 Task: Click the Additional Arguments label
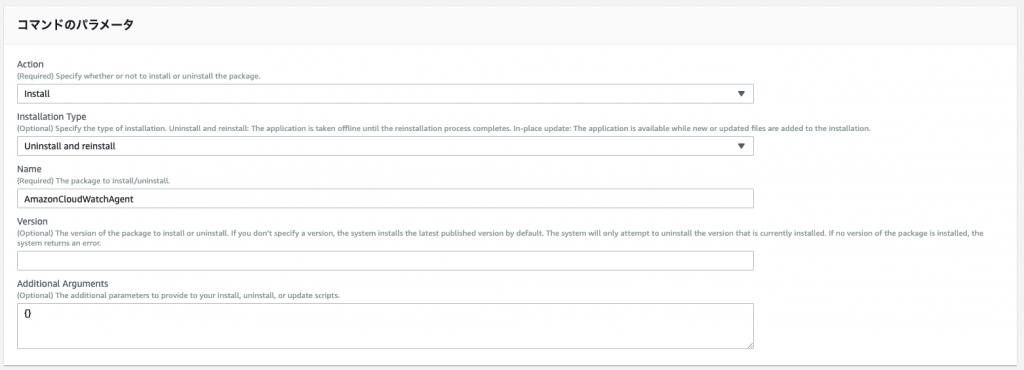click(63, 284)
